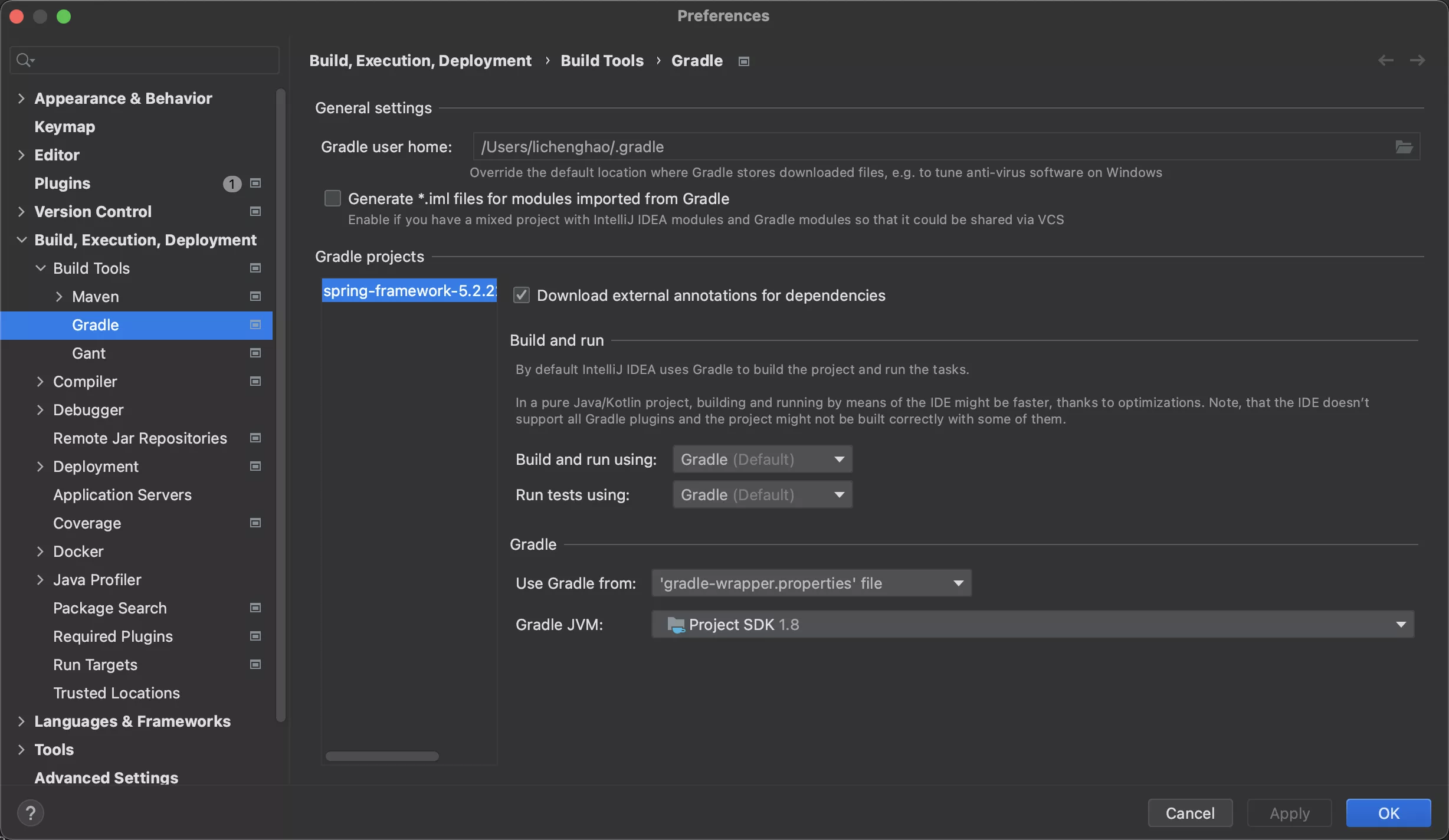Select Gant in the settings tree
The width and height of the screenshot is (1449, 840).
(88, 353)
